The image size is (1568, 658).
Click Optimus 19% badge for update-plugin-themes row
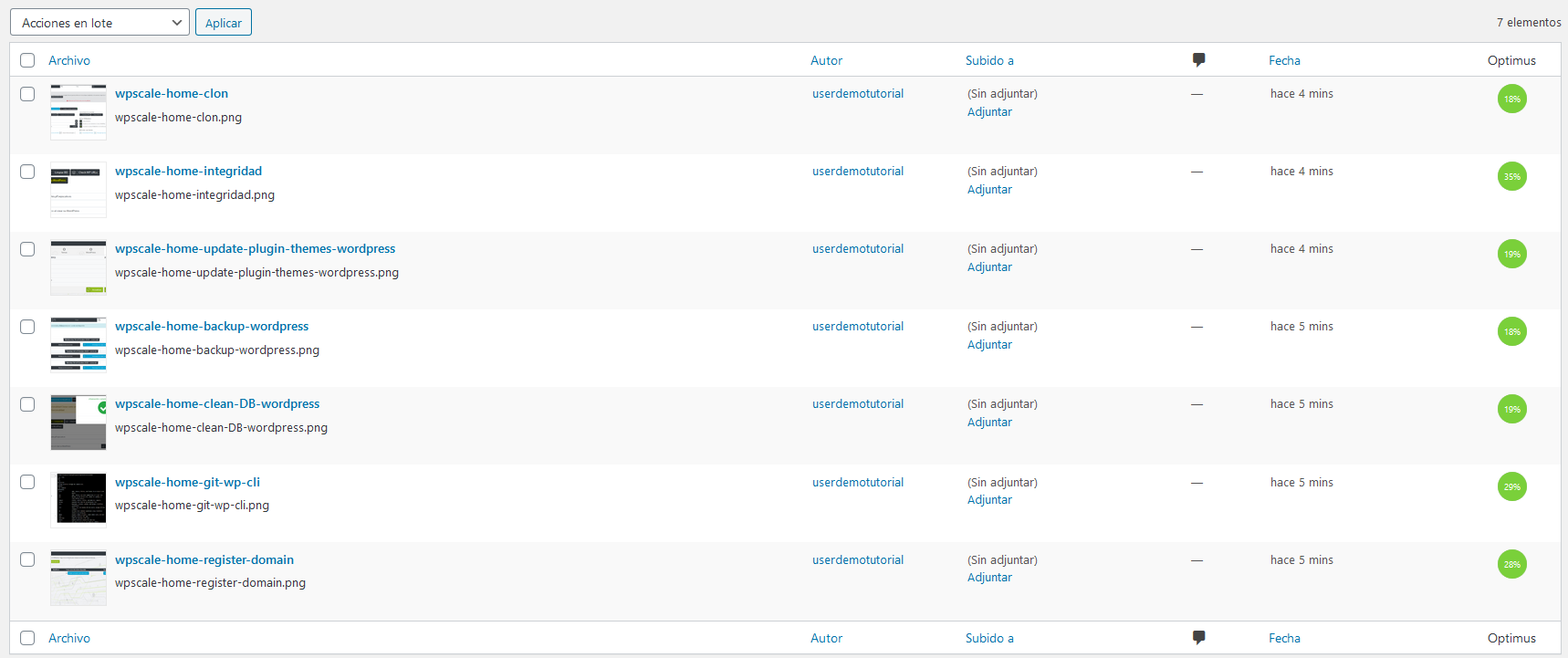pos(1511,254)
